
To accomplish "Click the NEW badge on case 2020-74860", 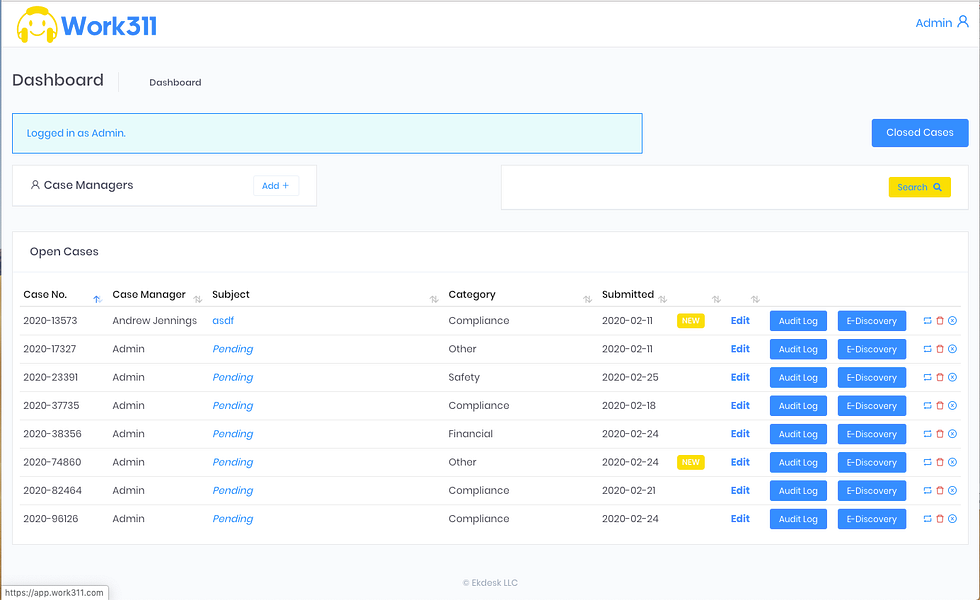I will point(691,462).
